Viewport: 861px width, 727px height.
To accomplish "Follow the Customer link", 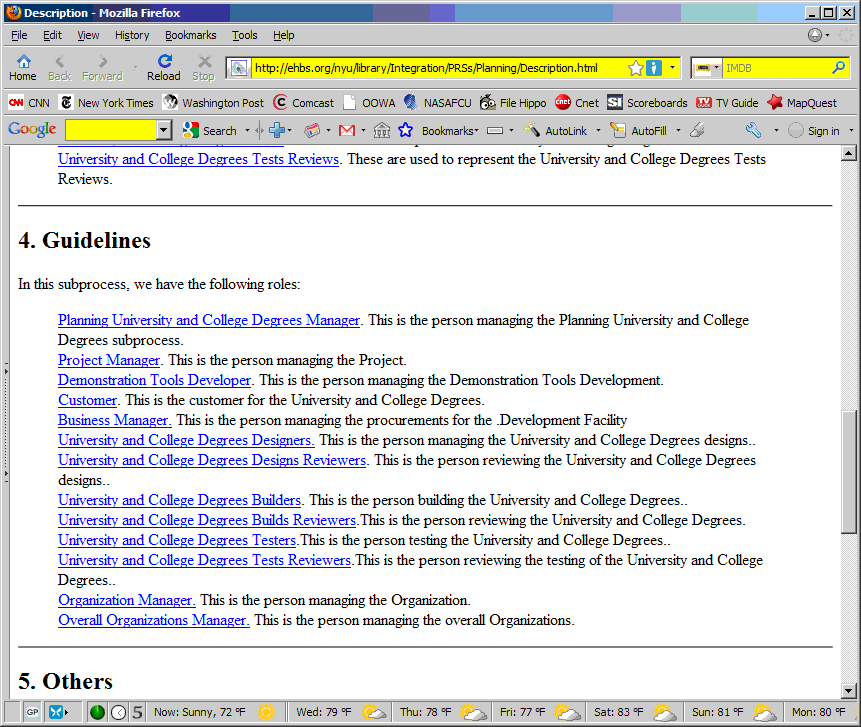I will tap(87, 400).
